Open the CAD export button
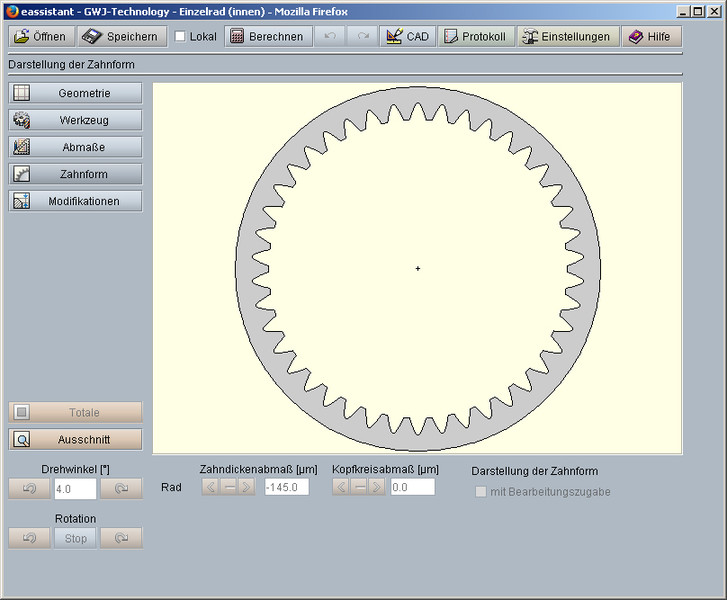 [407, 37]
